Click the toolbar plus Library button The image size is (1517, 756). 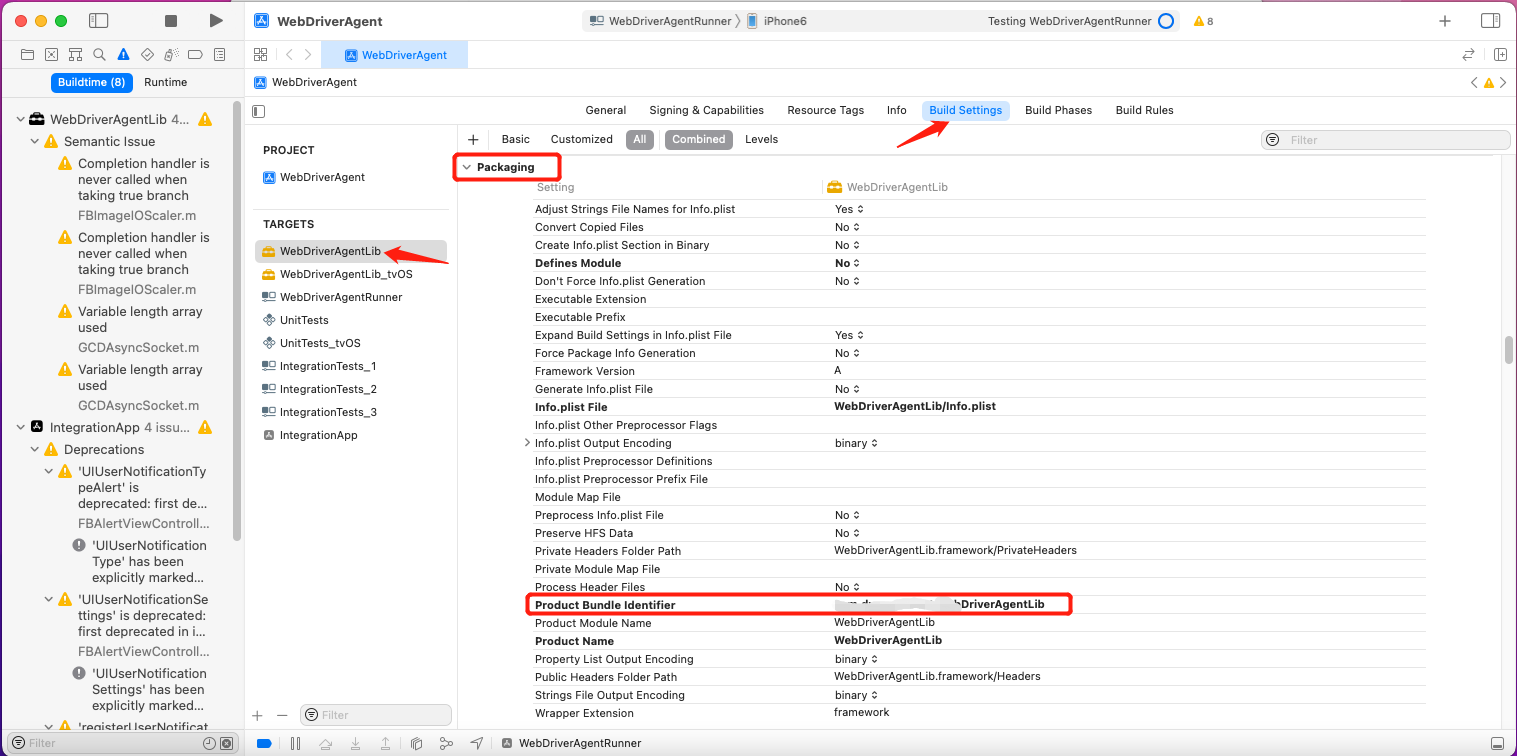(1445, 21)
